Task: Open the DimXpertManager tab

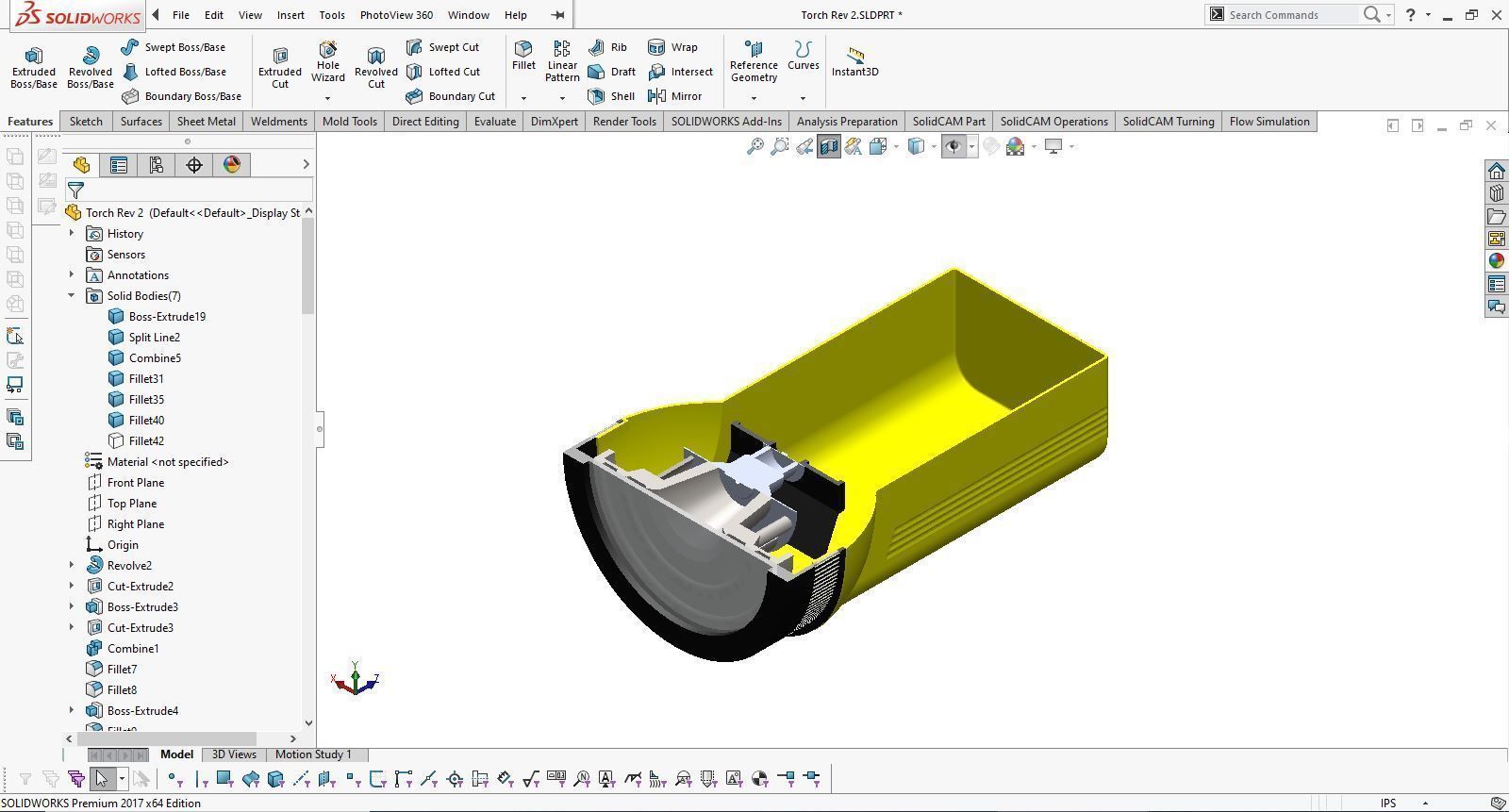Action: click(194, 165)
